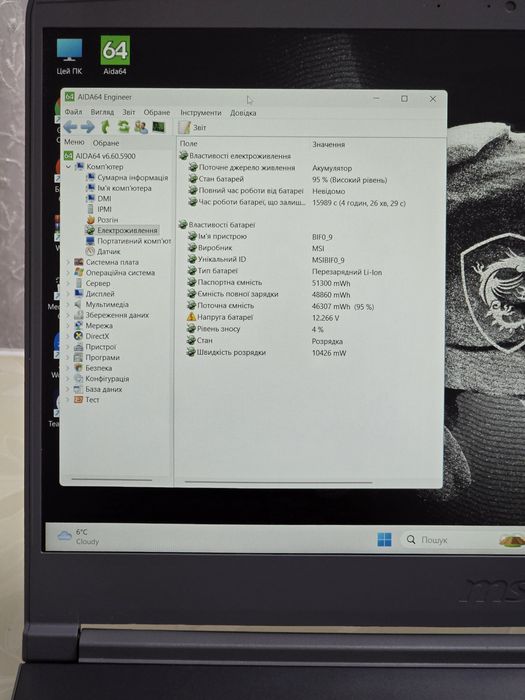The width and height of the screenshot is (525, 700).
Task: Click the Тест node icon
Action: [79, 400]
